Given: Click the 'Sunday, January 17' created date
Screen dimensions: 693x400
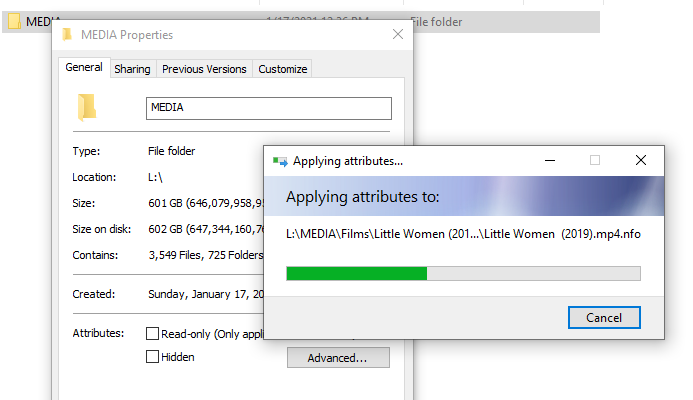Looking at the screenshot, I should tap(206, 294).
